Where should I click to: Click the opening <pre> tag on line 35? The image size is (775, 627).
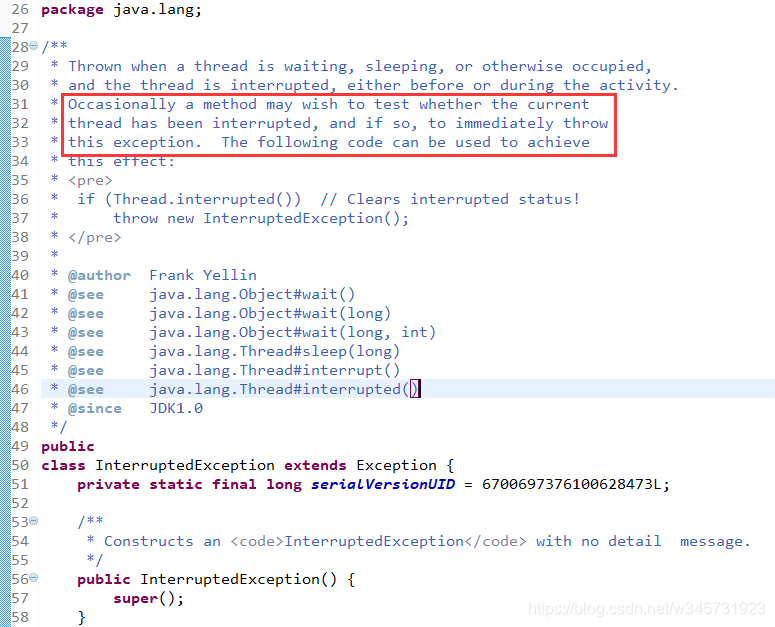pos(90,180)
